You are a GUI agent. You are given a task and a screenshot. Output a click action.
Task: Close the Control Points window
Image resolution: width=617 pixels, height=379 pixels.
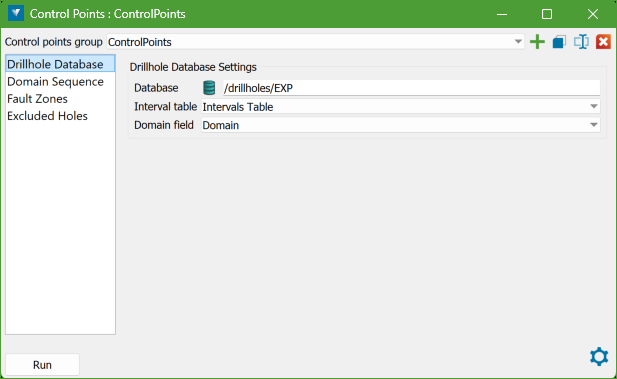[593, 14]
